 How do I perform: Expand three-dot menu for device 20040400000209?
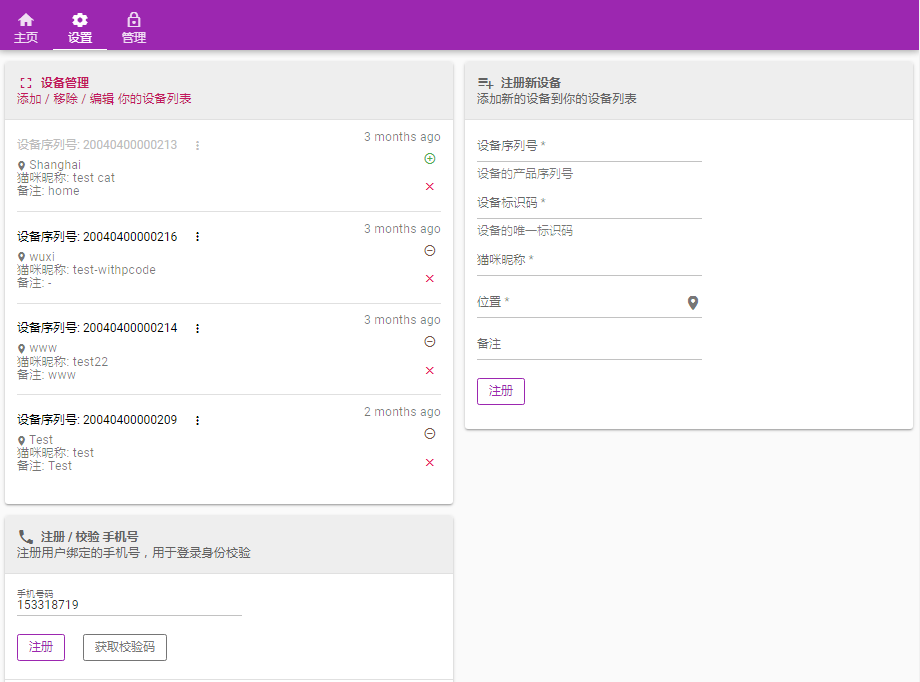click(197, 421)
